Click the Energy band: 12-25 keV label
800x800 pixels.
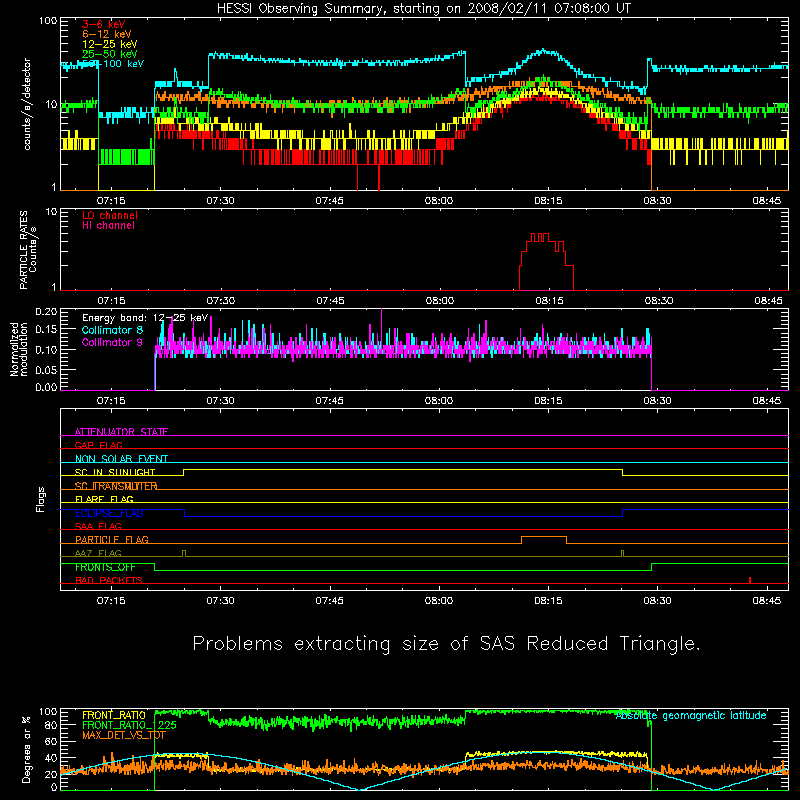click(145, 318)
